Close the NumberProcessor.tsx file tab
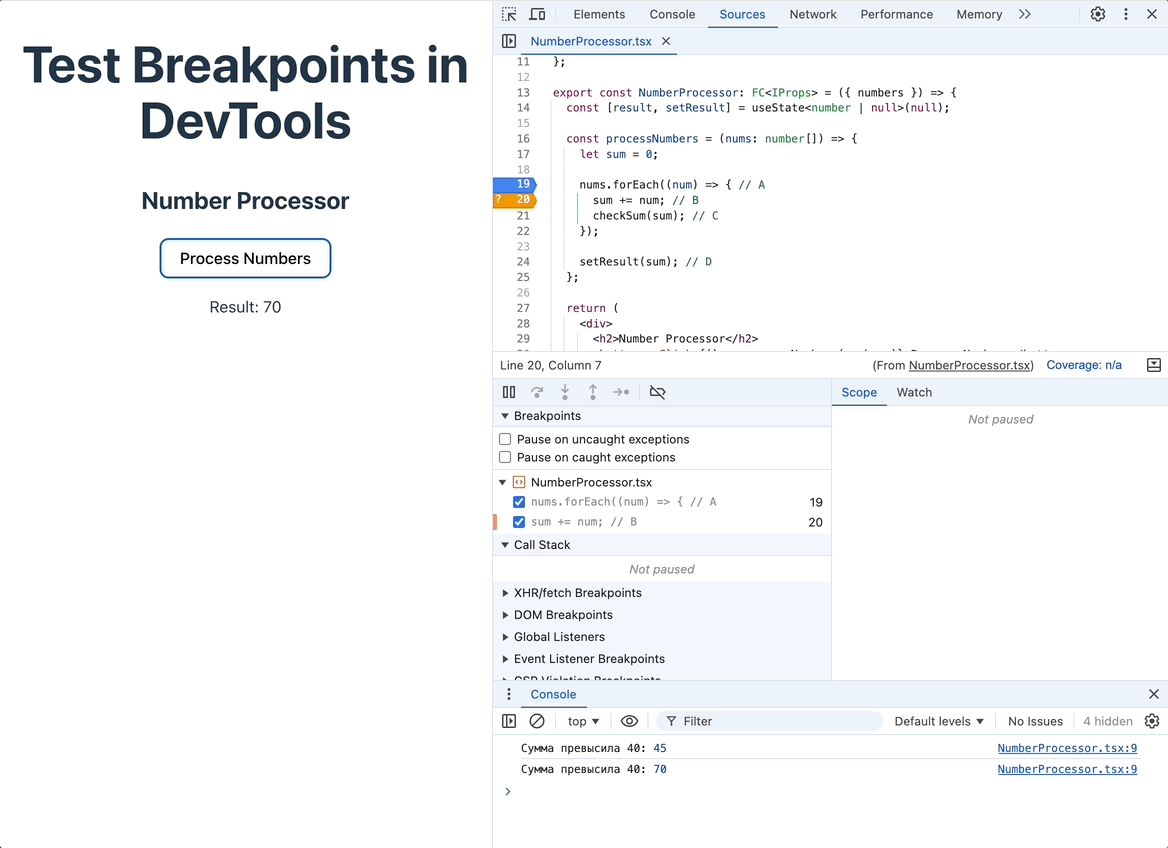 666,41
